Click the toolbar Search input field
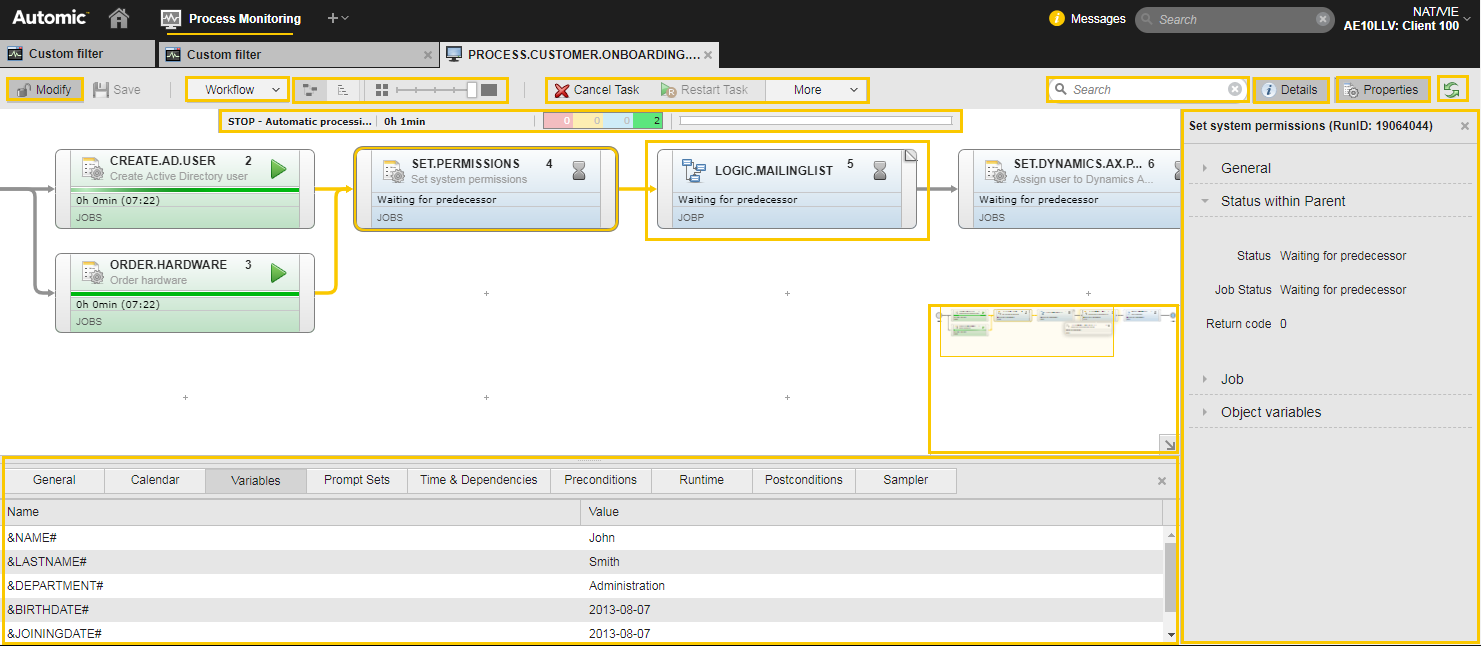Screen dimensions: 1481x646 point(1146,90)
